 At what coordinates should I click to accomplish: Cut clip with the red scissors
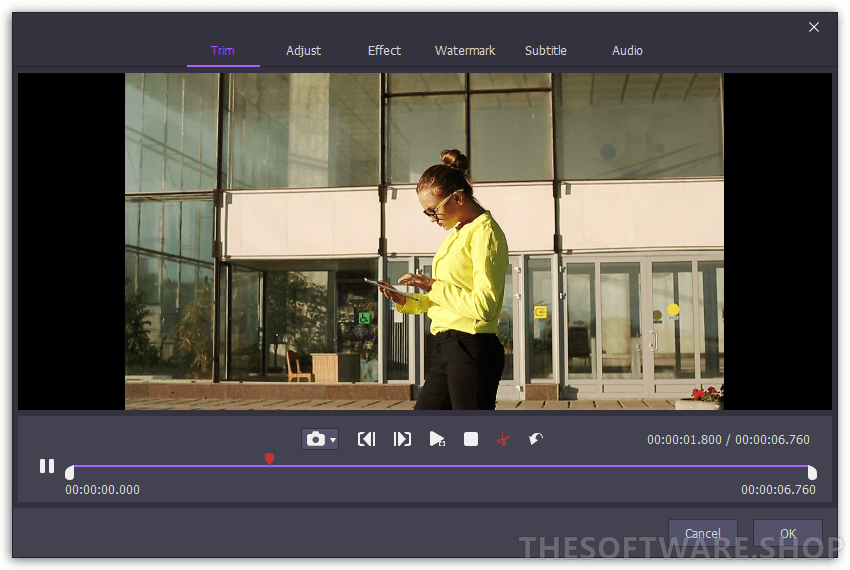503,439
